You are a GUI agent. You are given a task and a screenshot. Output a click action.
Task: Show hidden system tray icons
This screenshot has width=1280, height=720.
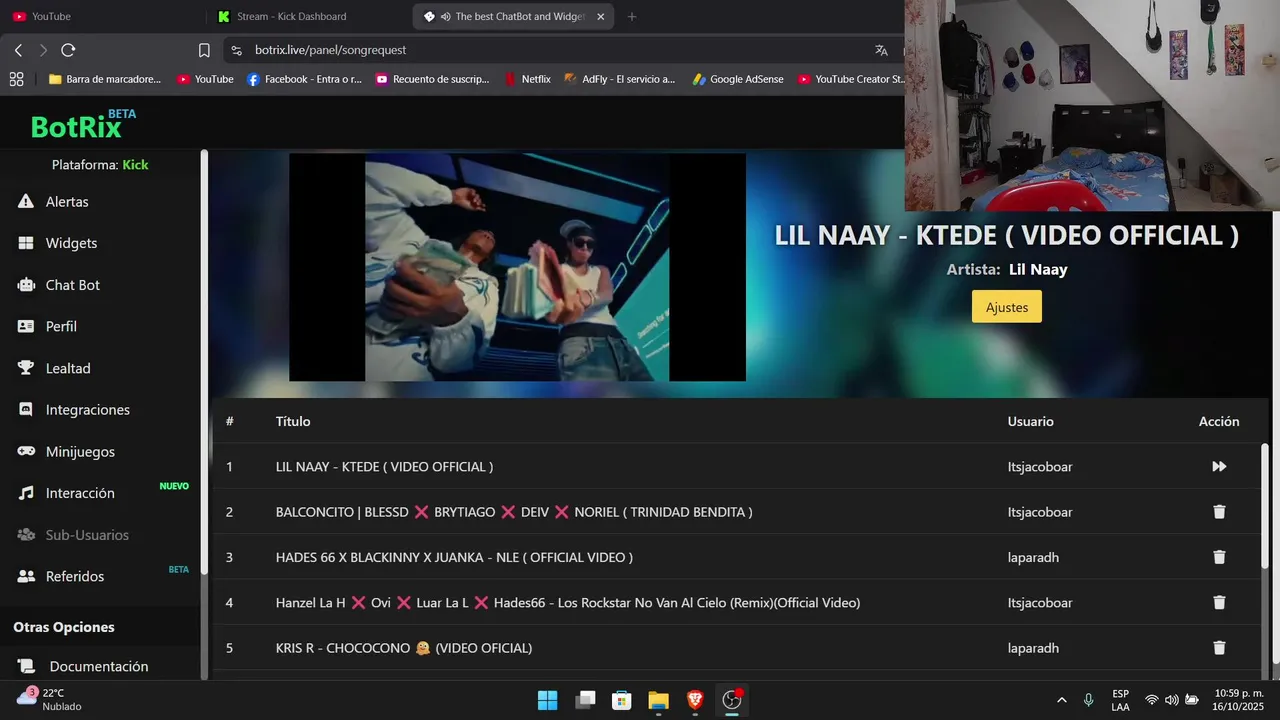[x=1061, y=700]
